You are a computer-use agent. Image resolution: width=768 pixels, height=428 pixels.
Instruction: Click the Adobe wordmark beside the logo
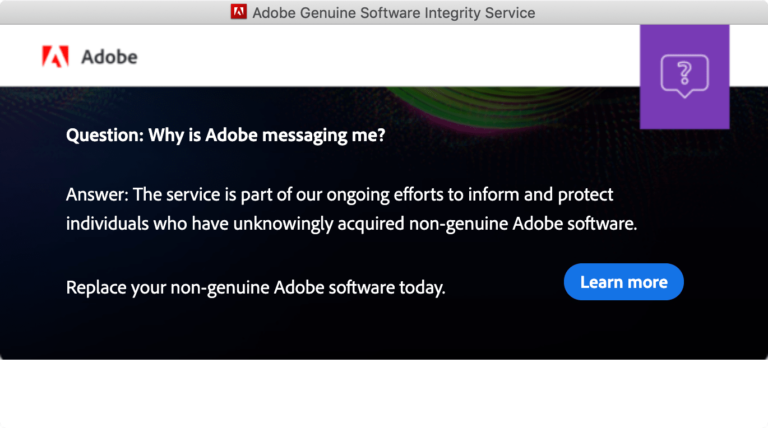coord(108,56)
